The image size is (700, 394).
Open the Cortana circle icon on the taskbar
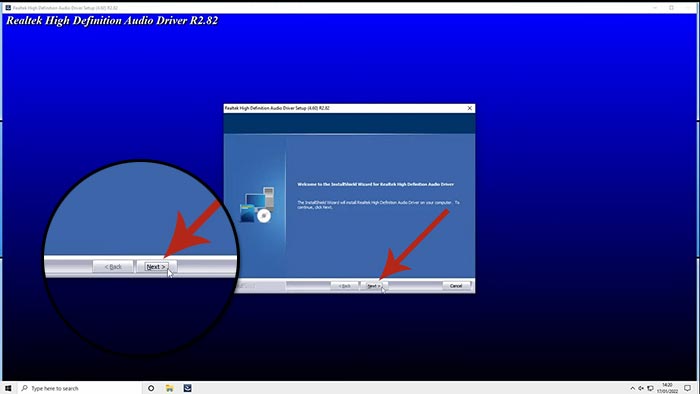pyautogui.click(x=151, y=388)
